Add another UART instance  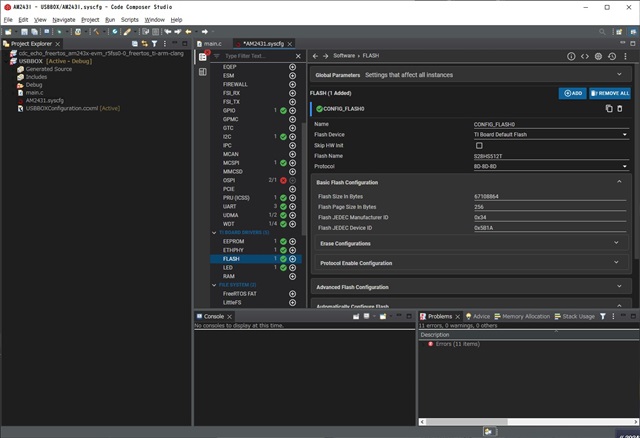pos(292,207)
